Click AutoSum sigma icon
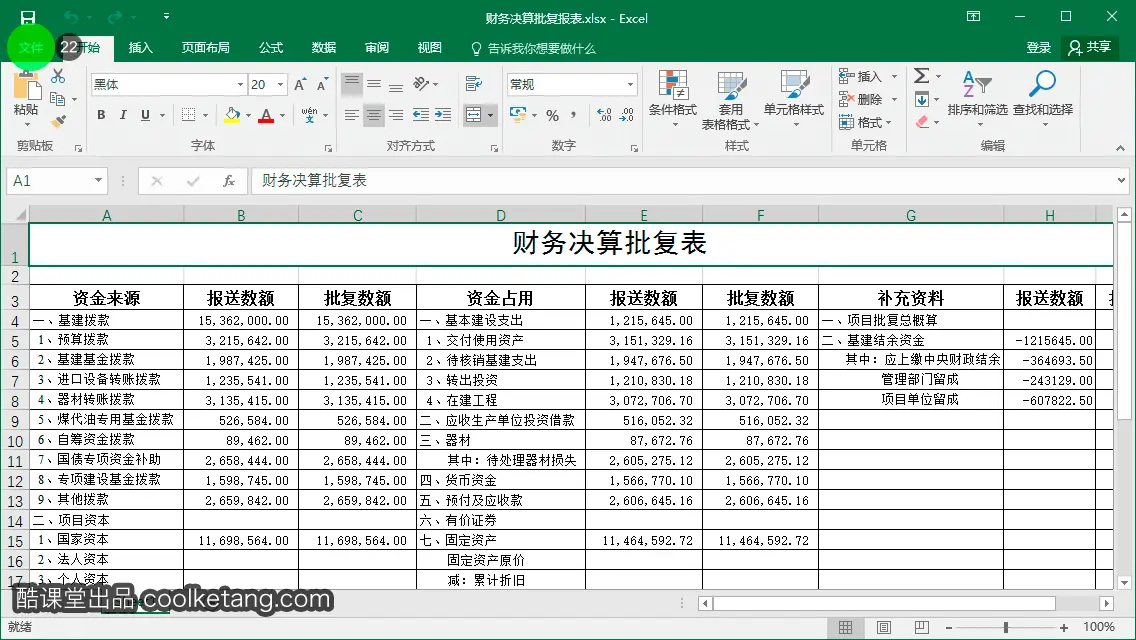This screenshot has width=1136, height=640. 921,75
